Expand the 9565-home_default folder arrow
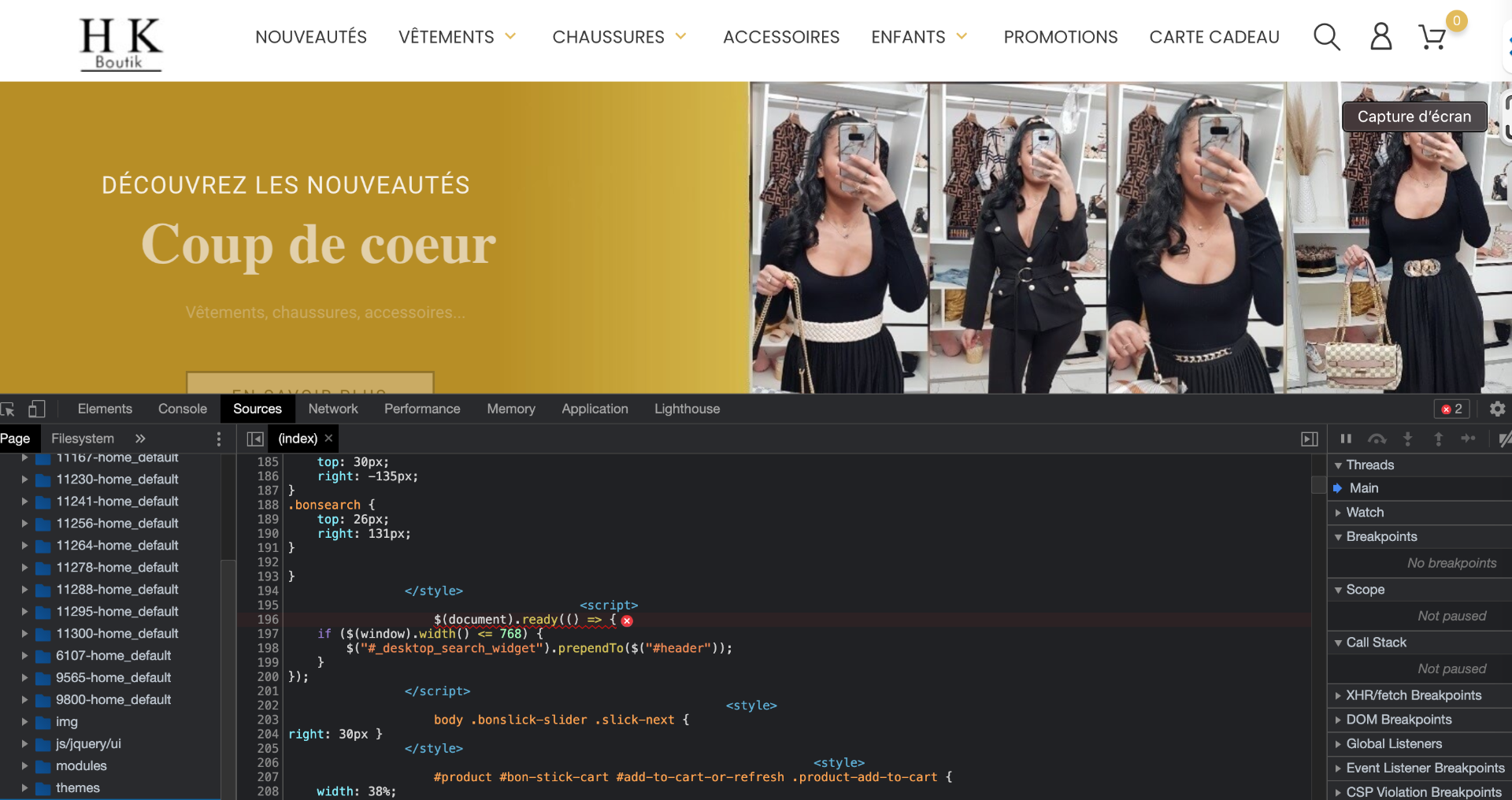The height and width of the screenshot is (800, 1512). pos(24,678)
